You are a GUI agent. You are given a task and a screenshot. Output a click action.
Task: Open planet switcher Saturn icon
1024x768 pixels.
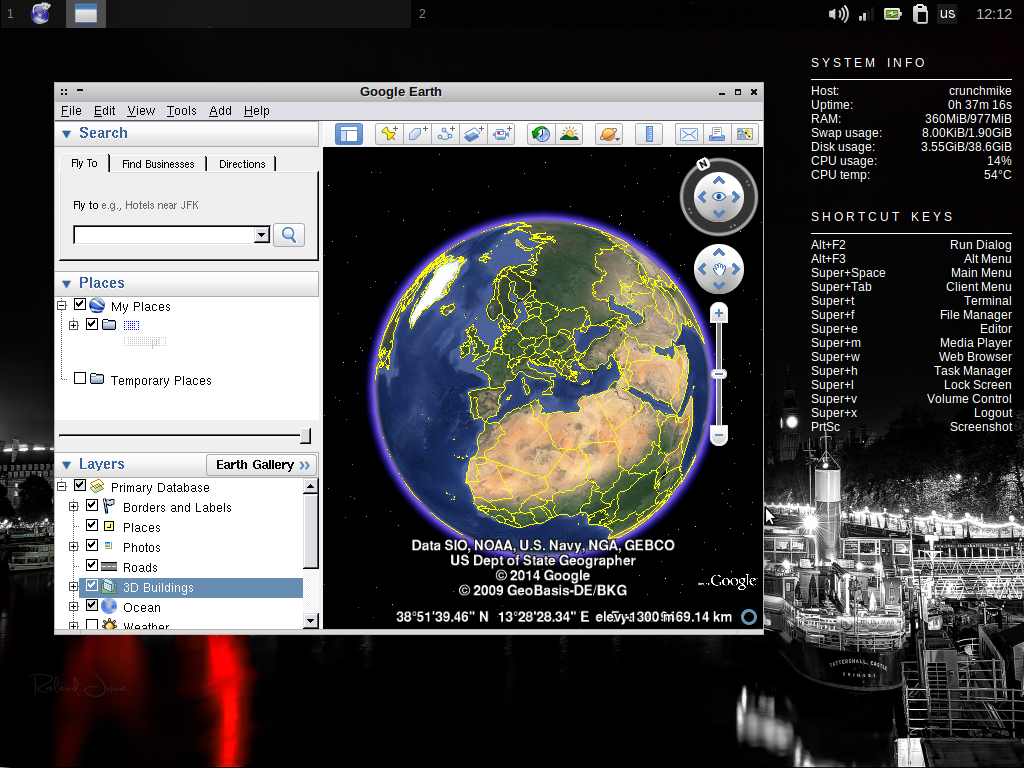click(609, 135)
